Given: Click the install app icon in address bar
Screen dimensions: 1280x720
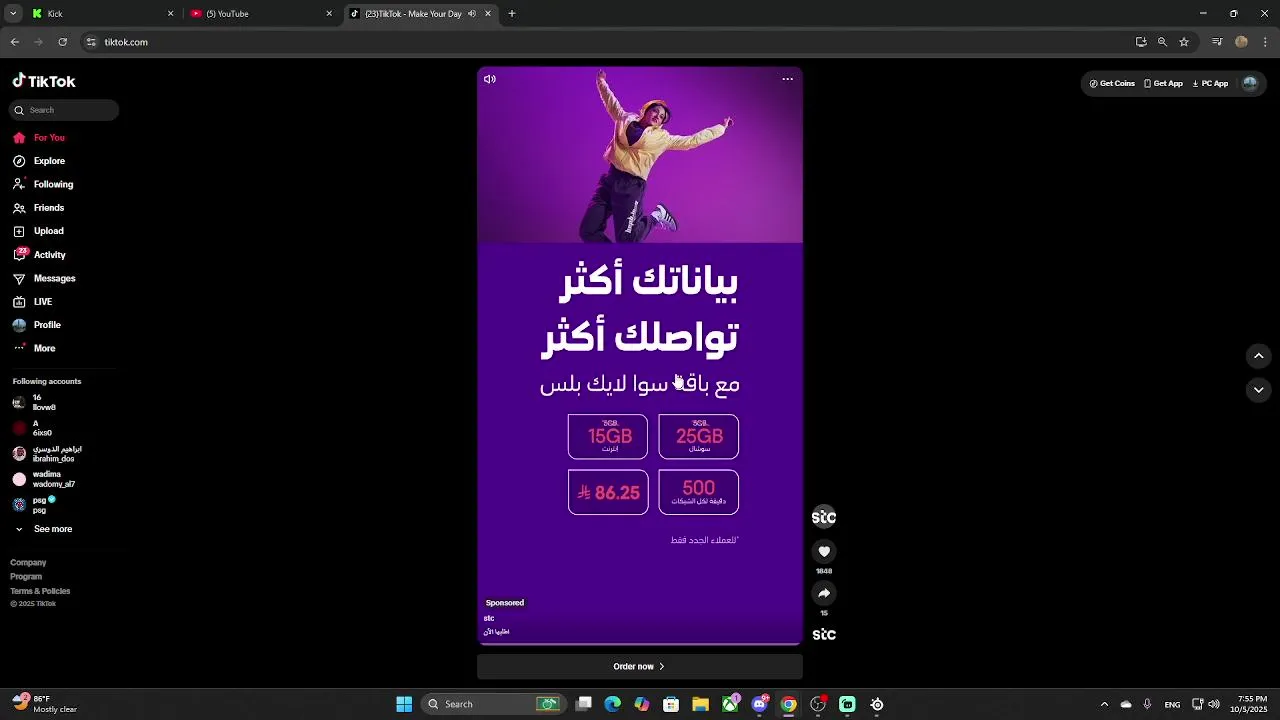Looking at the screenshot, I should 1141,42.
